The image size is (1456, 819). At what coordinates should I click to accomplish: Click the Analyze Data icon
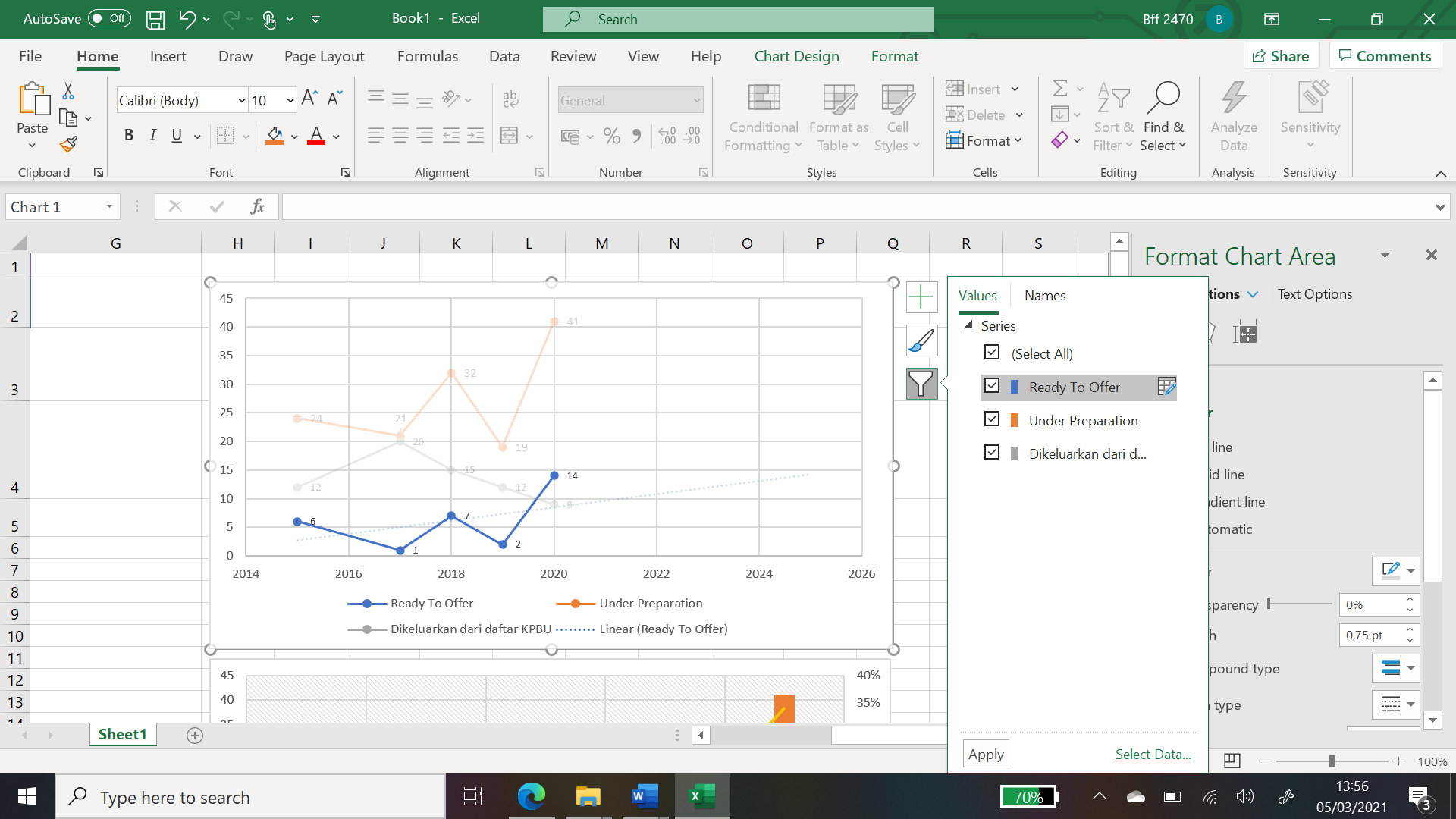point(1234,97)
